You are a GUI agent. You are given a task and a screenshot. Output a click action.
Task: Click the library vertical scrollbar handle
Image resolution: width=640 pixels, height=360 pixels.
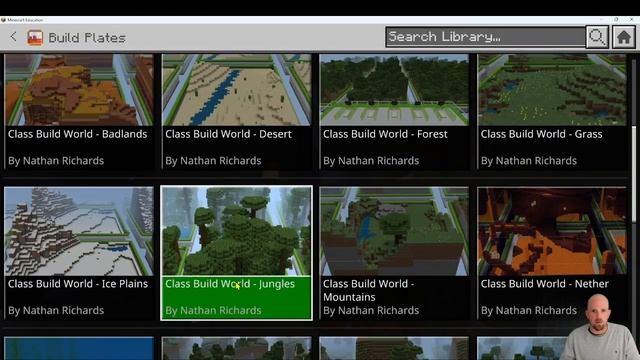pos(634,175)
